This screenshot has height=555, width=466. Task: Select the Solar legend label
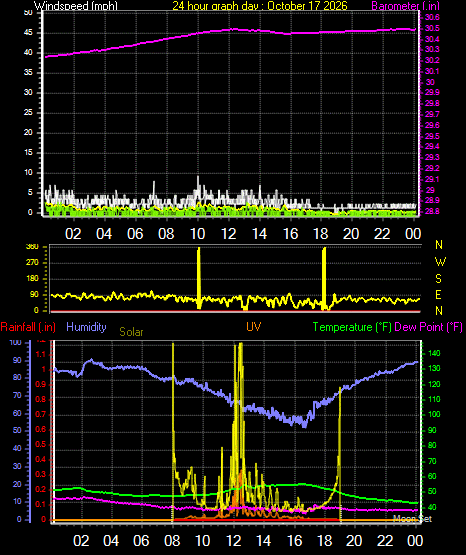point(131,332)
